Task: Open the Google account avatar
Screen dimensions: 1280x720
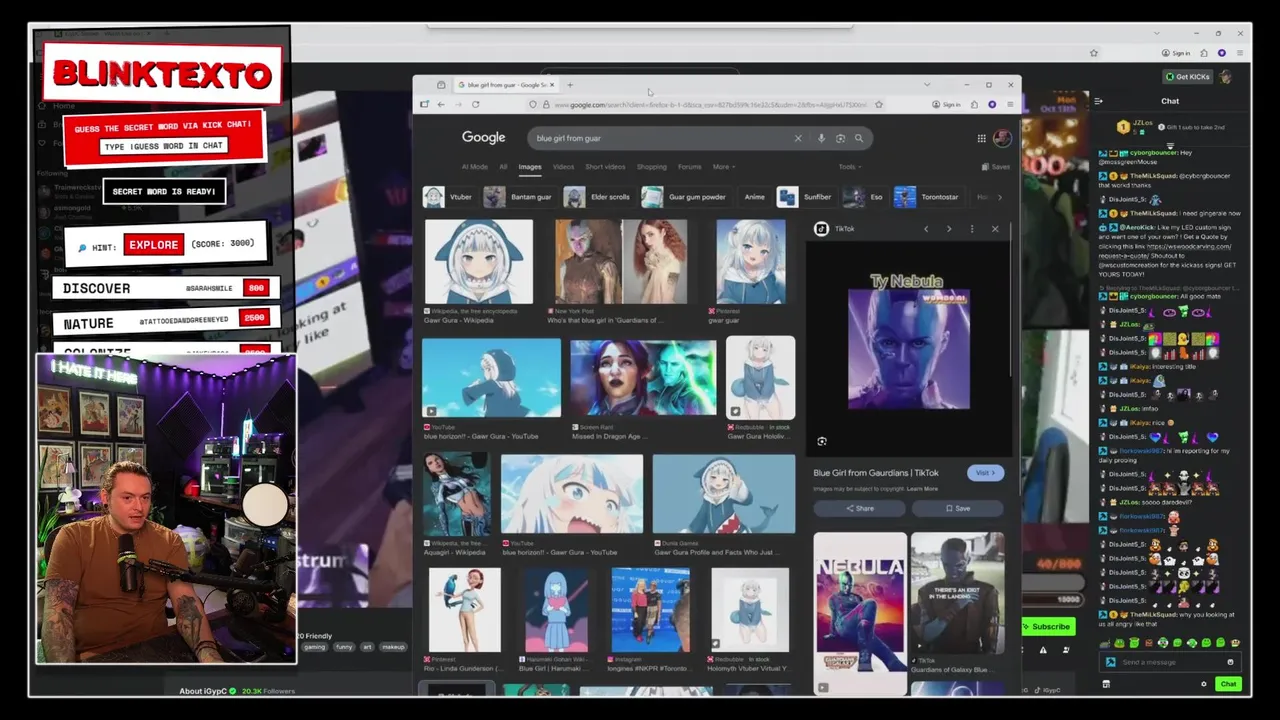Action: pos(1002,138)
